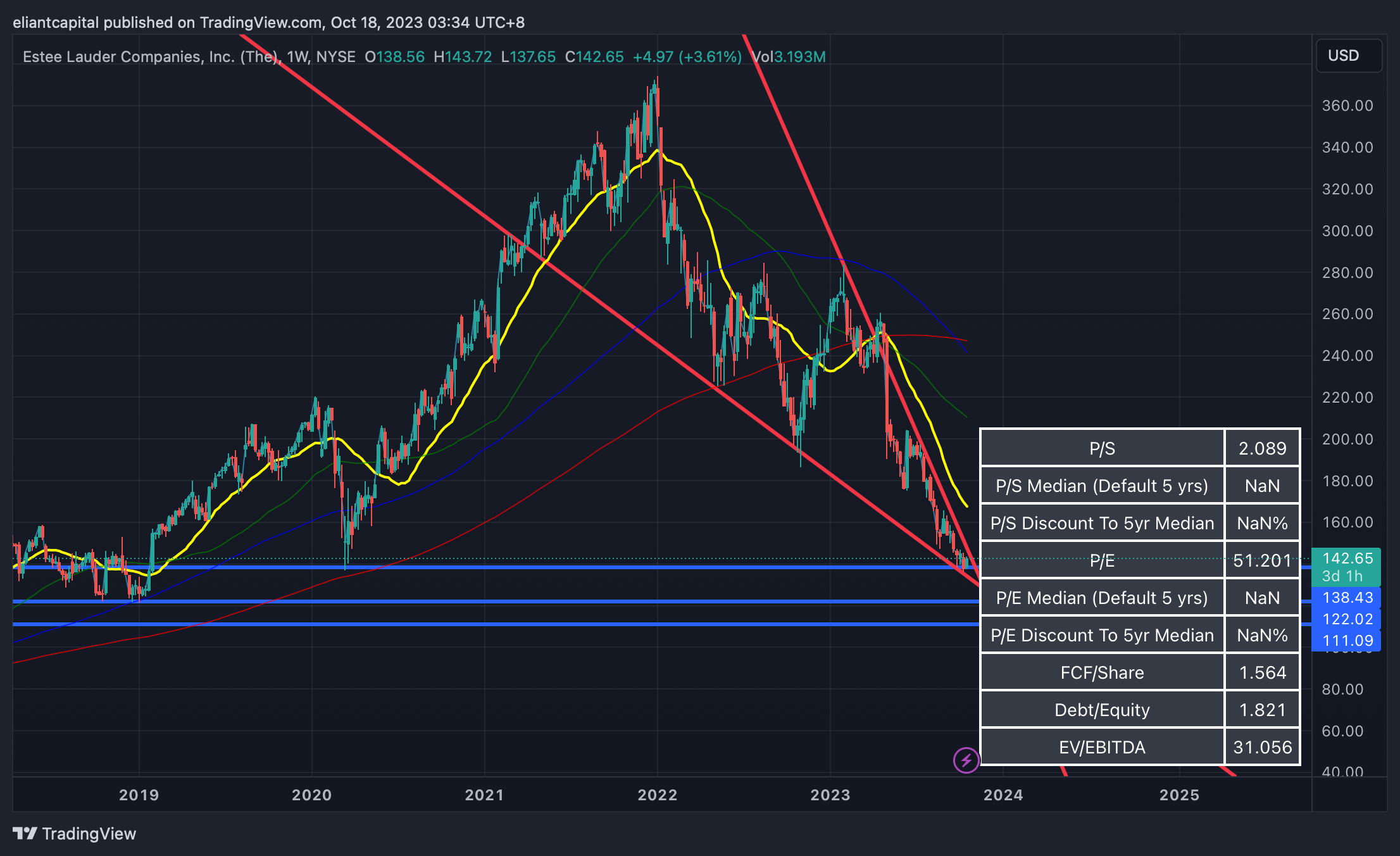This screenshot has height=856, width=1400.
Task: Click the P/S value 2.089 cell
Action: (1262, 448)
